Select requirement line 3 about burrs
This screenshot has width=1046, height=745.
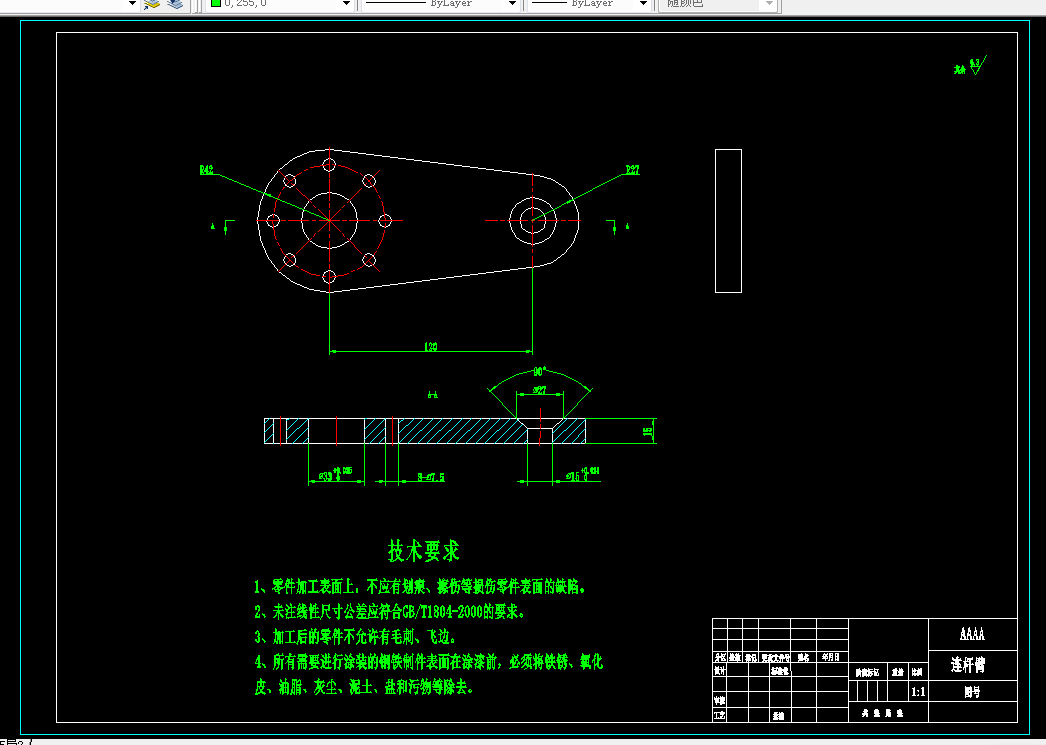(x=355, y=637)
